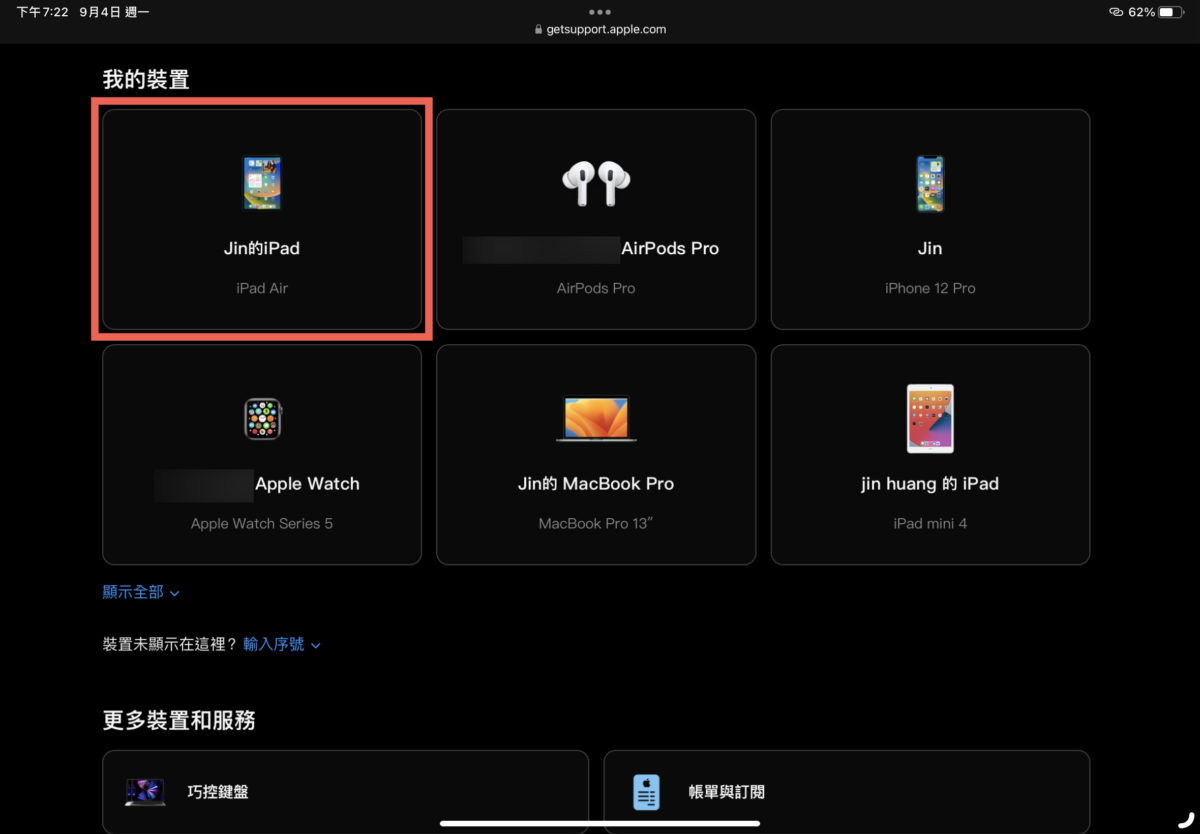Screen dimensions: 1200x834
Task: Select the Jin的iPad device card
Action: pyautogui.click(x=262, y=219)
